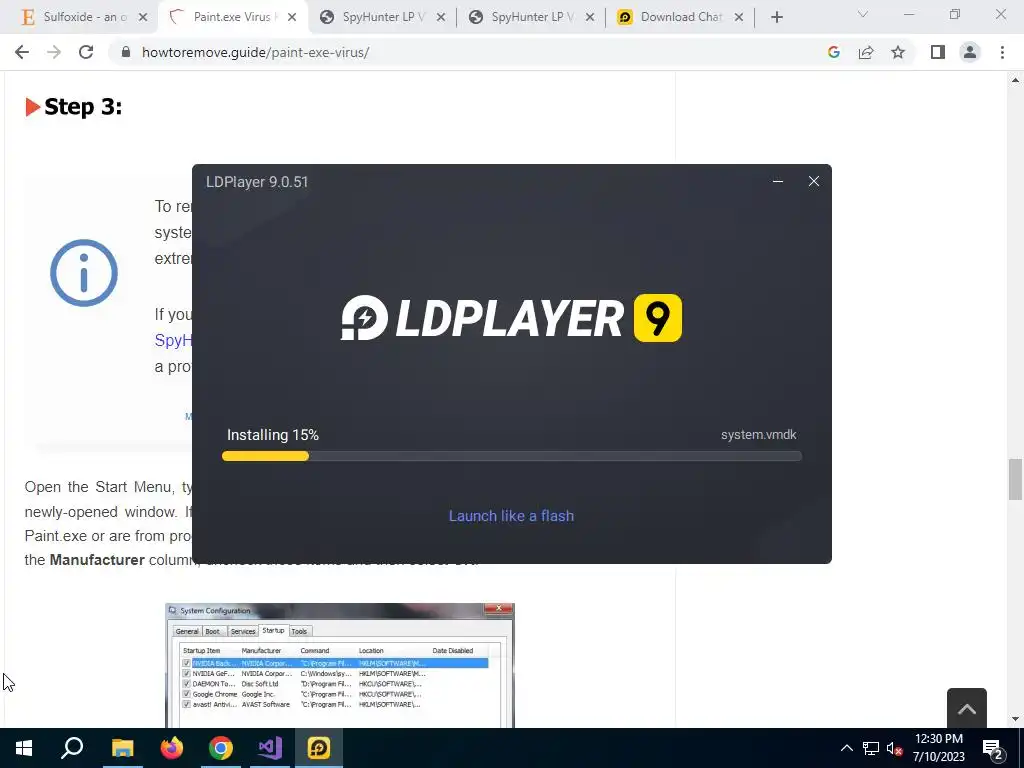Open File Explorer from taskbar
Screen dimensions: 1024x768
click(122, 748)
